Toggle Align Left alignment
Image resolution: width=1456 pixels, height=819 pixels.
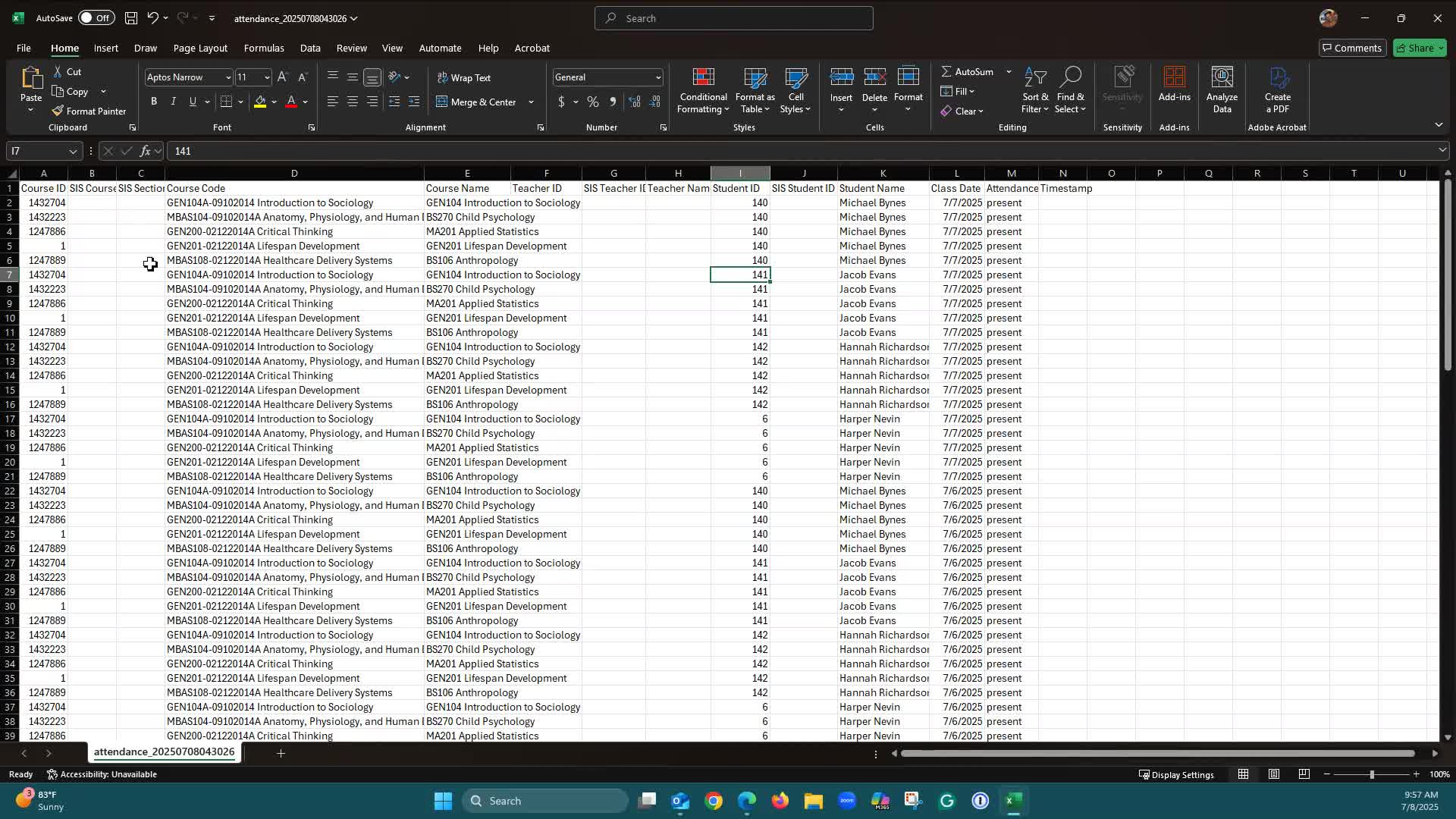click(332, 102)
